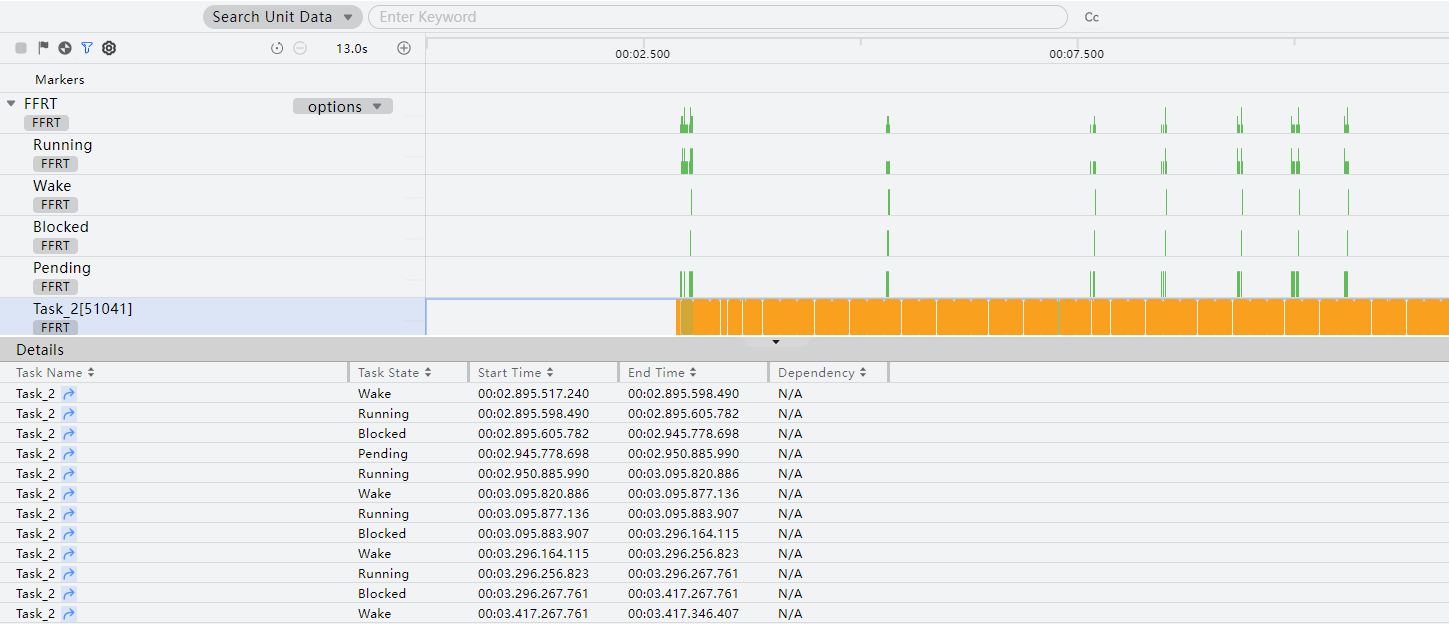
Task: Select the Running FFRT track row
Action: pyautogui.click(x=212, y=154)
